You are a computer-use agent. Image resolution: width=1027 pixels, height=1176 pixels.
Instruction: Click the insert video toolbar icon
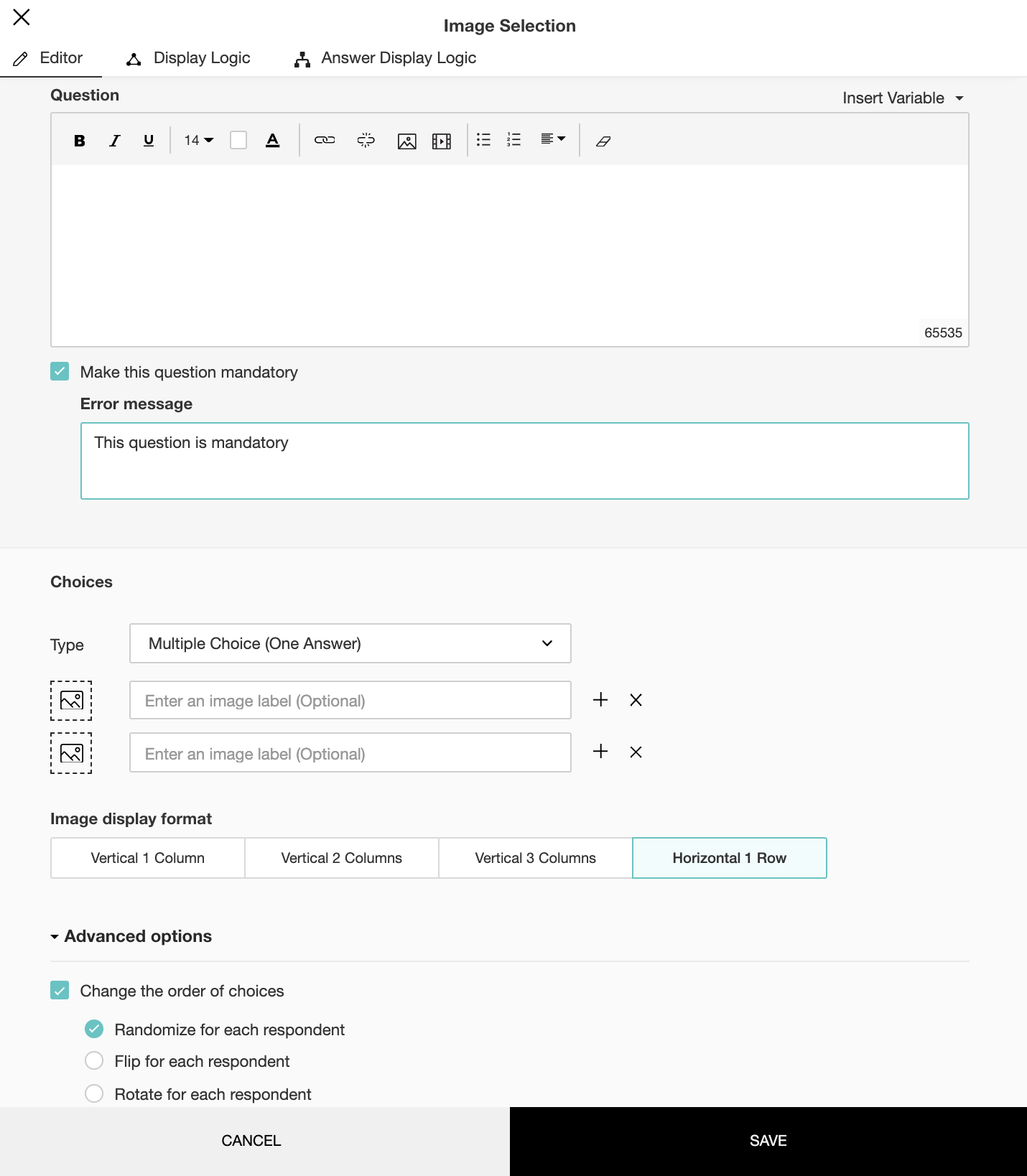point(442,141)
